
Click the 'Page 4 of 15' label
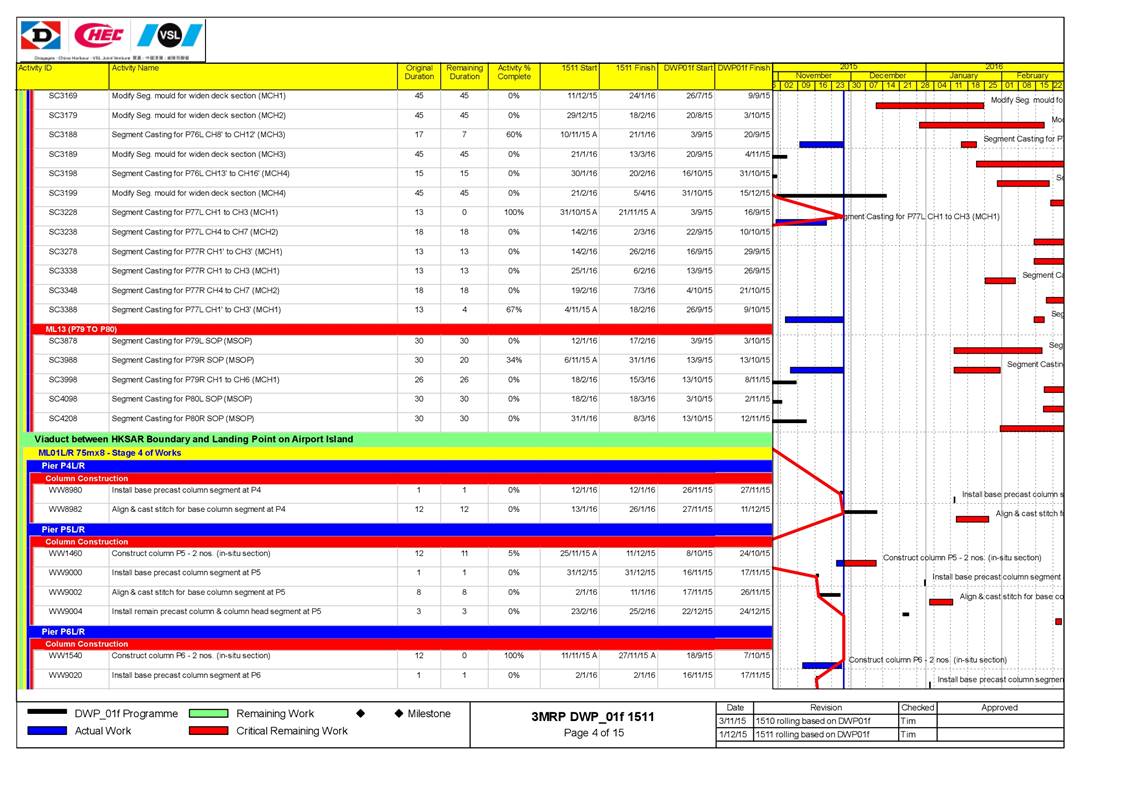(594, 733)
